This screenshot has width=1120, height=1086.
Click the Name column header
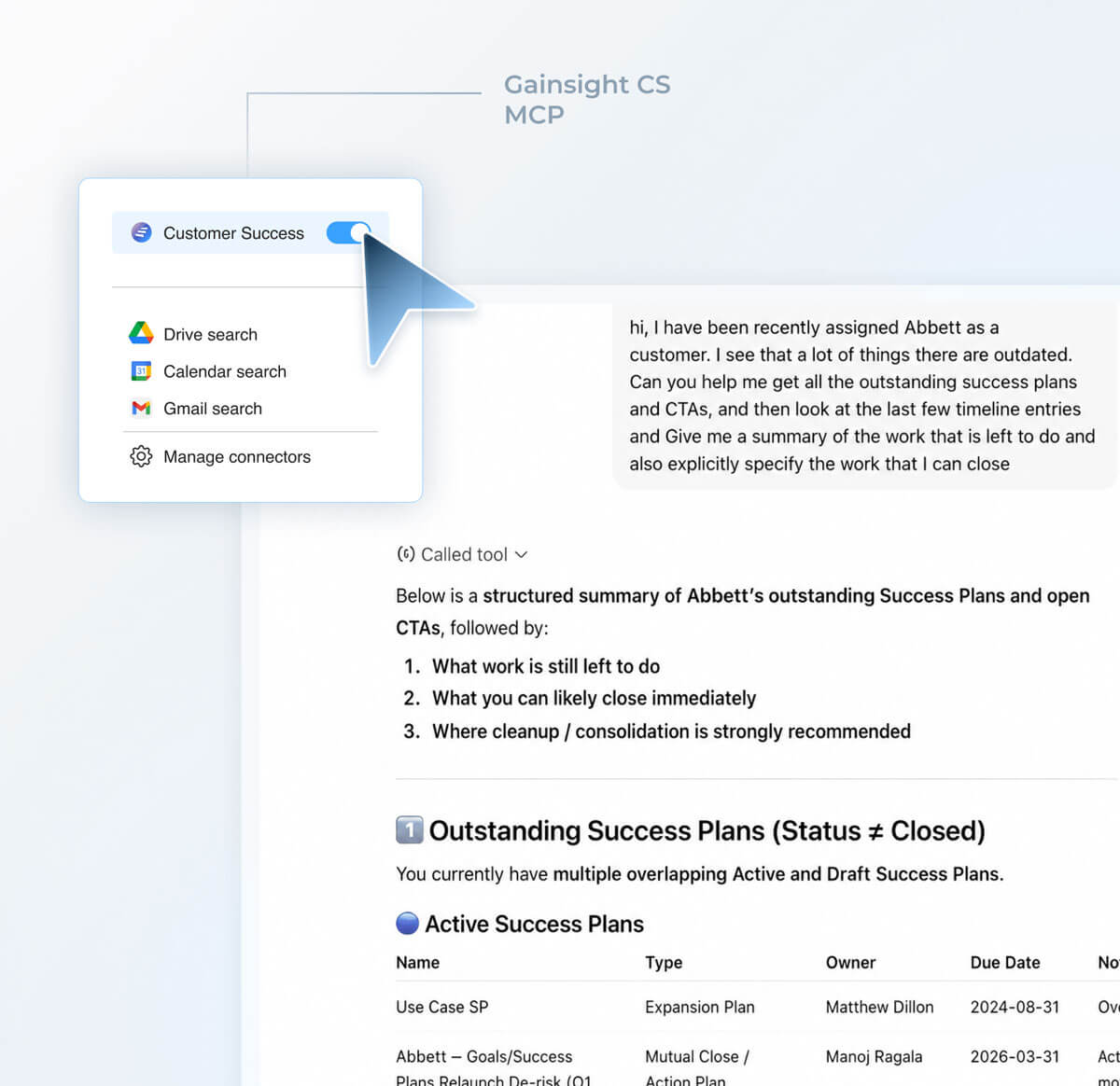coord(417,962)
